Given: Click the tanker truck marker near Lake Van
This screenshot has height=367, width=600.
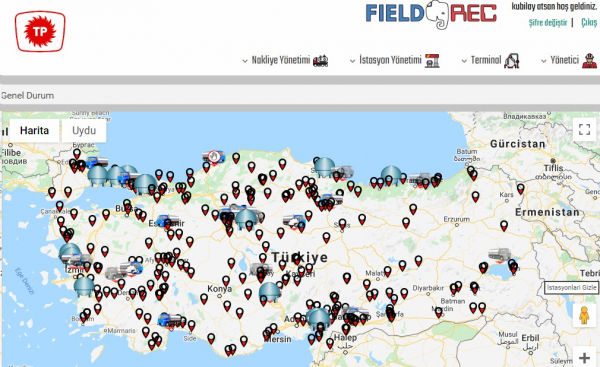Looking at the screenshot, I should [x=500, y=254].
